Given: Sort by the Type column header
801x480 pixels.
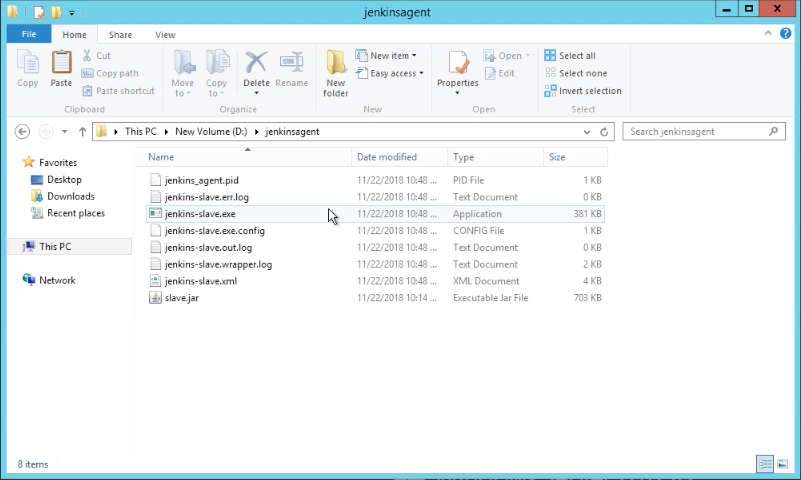Looking at the screenshot, I should pos(496,157).
